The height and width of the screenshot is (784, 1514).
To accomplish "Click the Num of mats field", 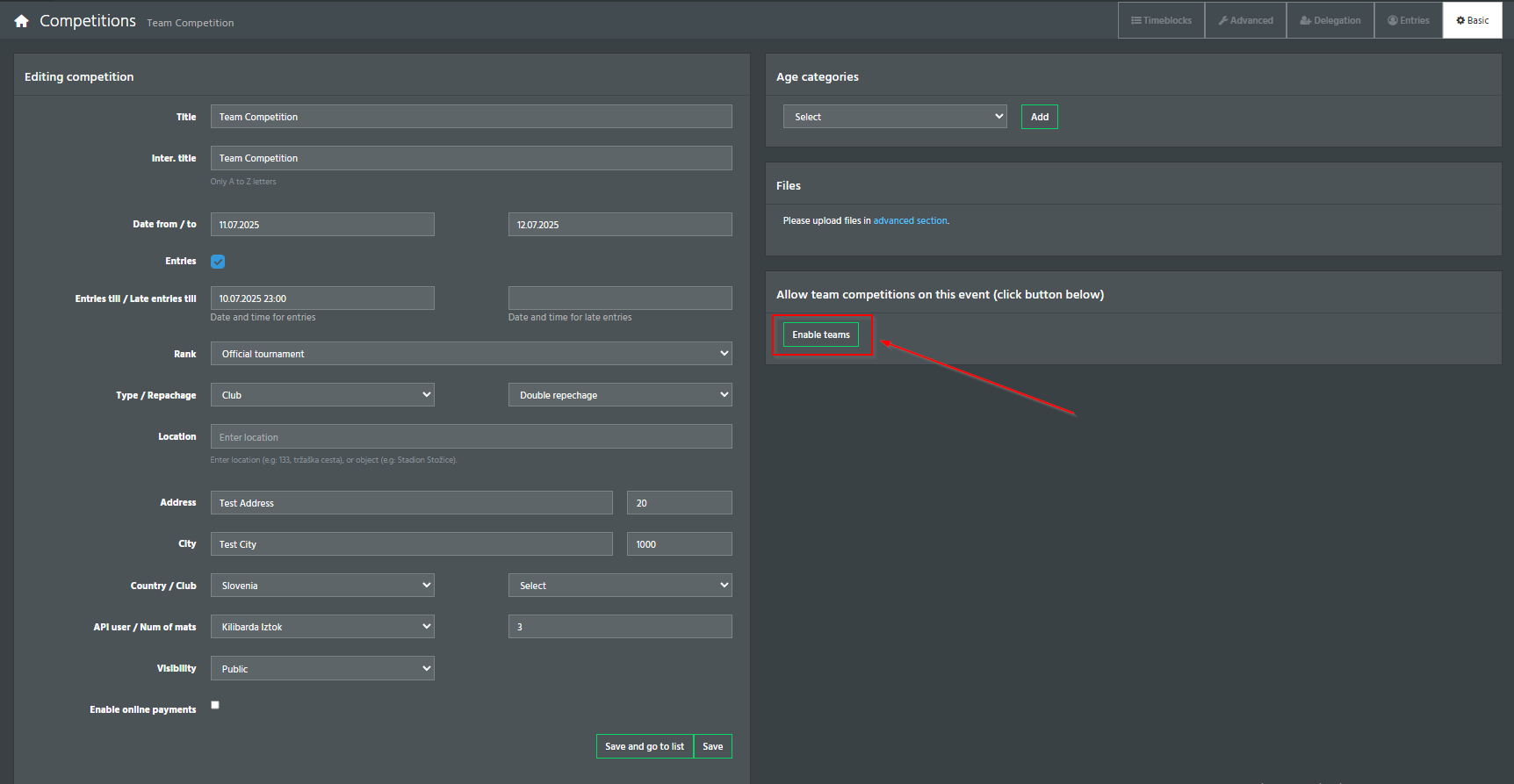I will [x=620, y=627].
